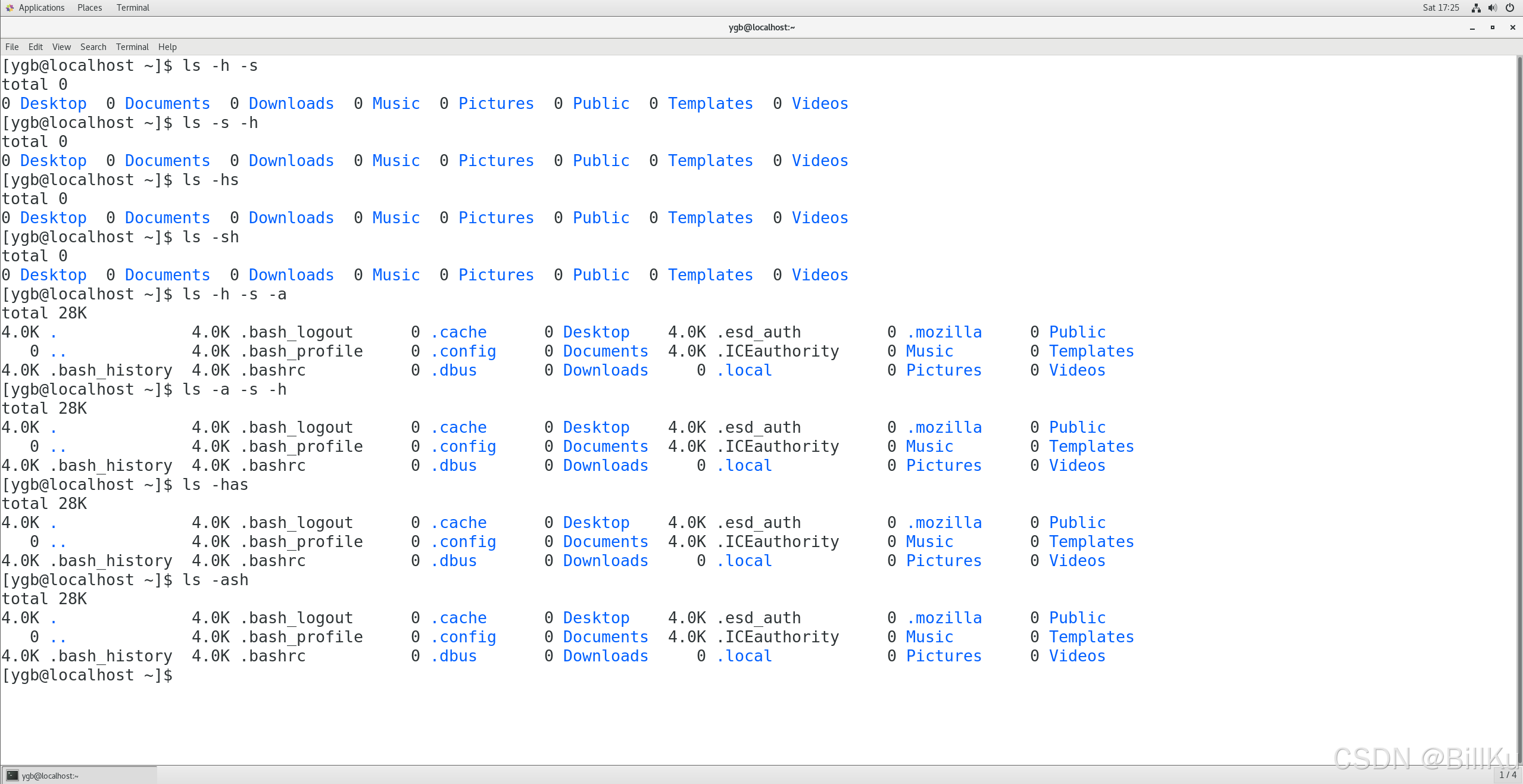This screenshot has height=784, width=1523.
Task: Open the top-bar Terminal app menu
Action: coord(133,8)
